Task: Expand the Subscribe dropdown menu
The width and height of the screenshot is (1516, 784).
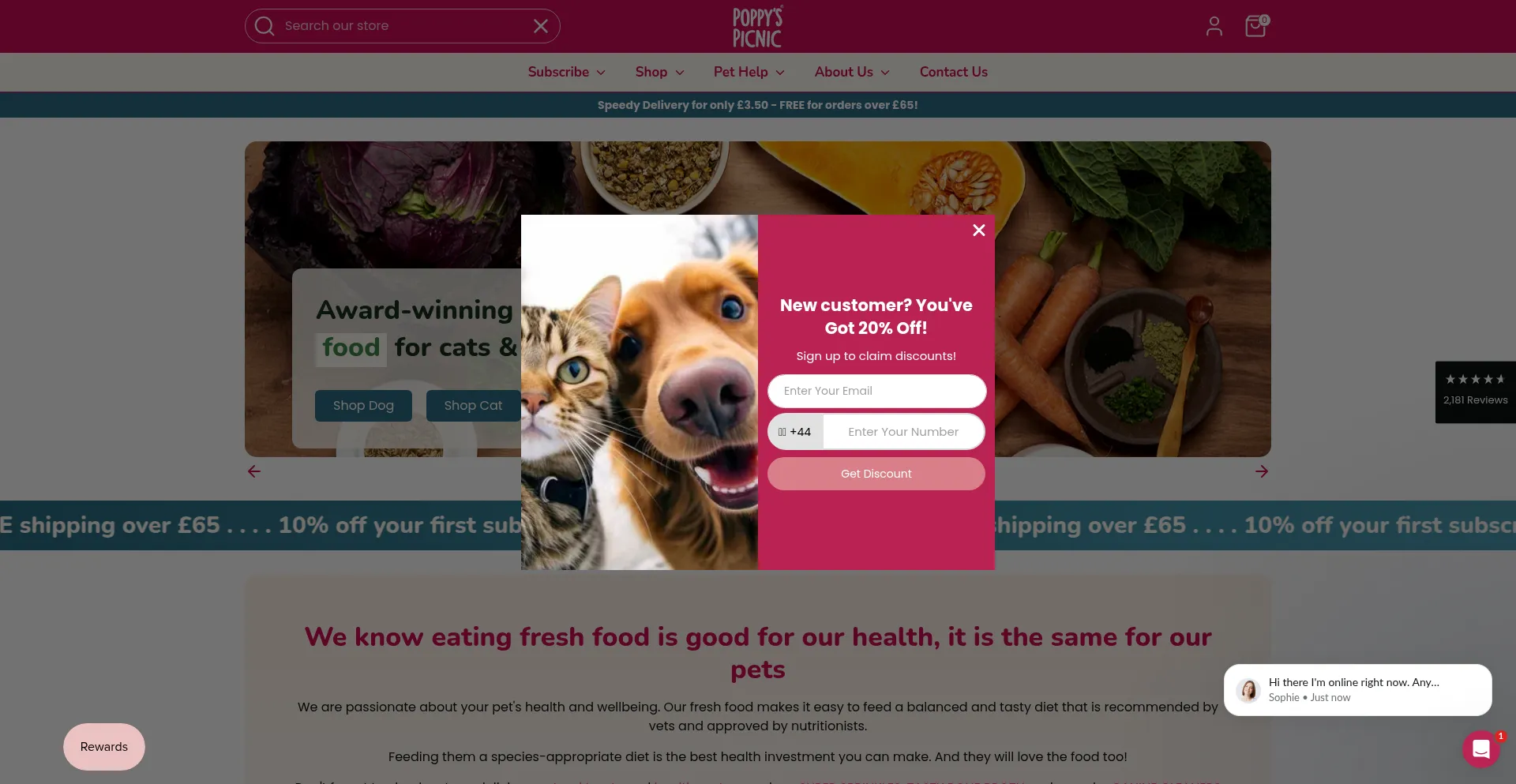Action: [566, 72]
